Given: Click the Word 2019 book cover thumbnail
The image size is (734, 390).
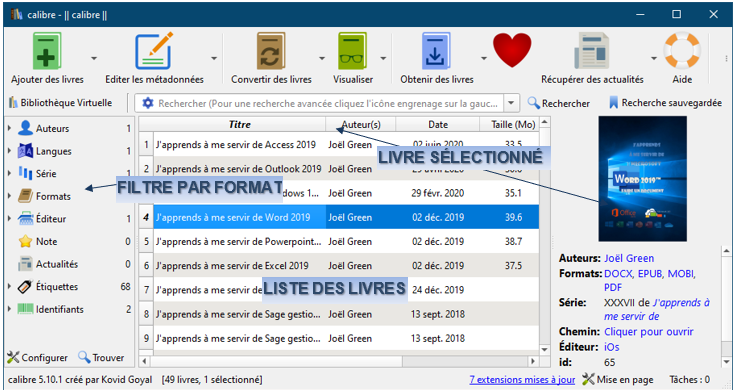Looking at the screenshot, I should pyautogui.click(x=643, y=179).
